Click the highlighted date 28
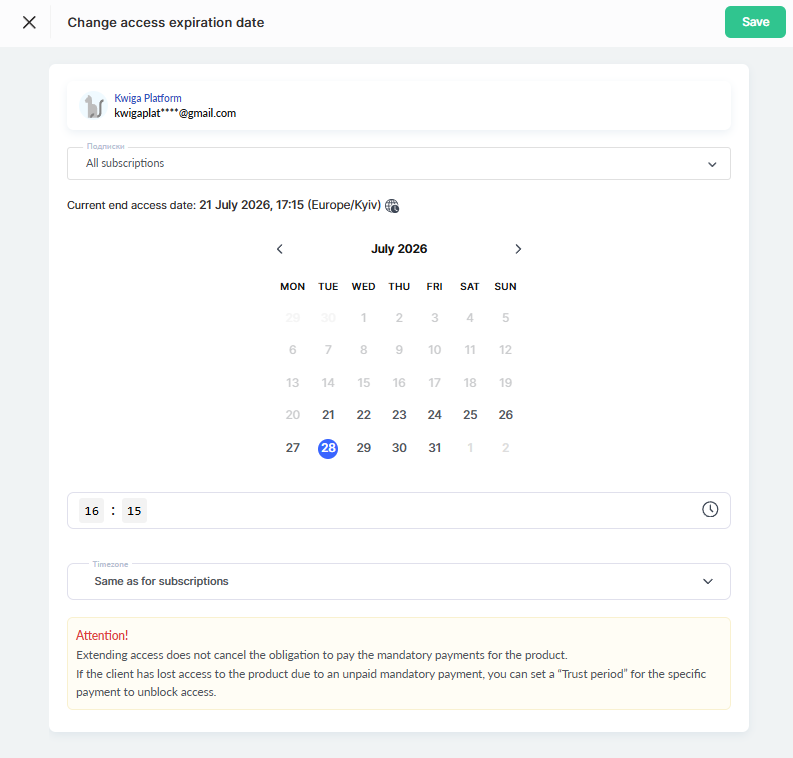This screenshot has height=758, width=793. click(328, 448)
